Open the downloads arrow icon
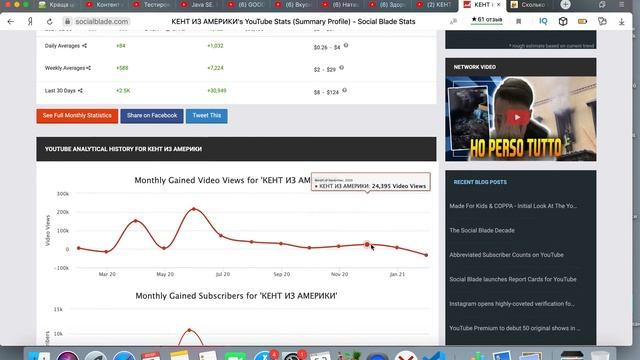 click(621, 21)
